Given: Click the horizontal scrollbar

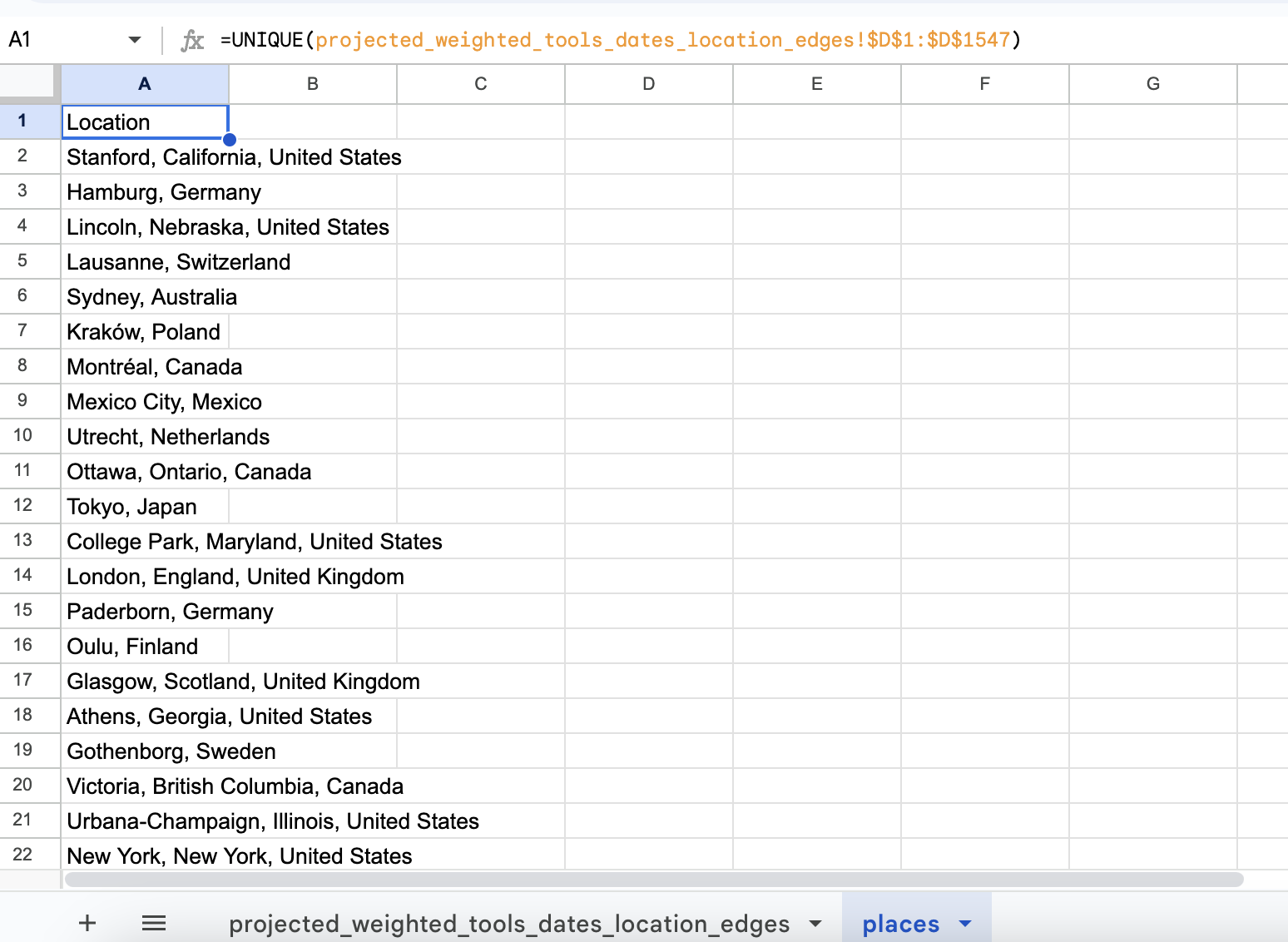Looking at the screenshot, I should (653, 880).
